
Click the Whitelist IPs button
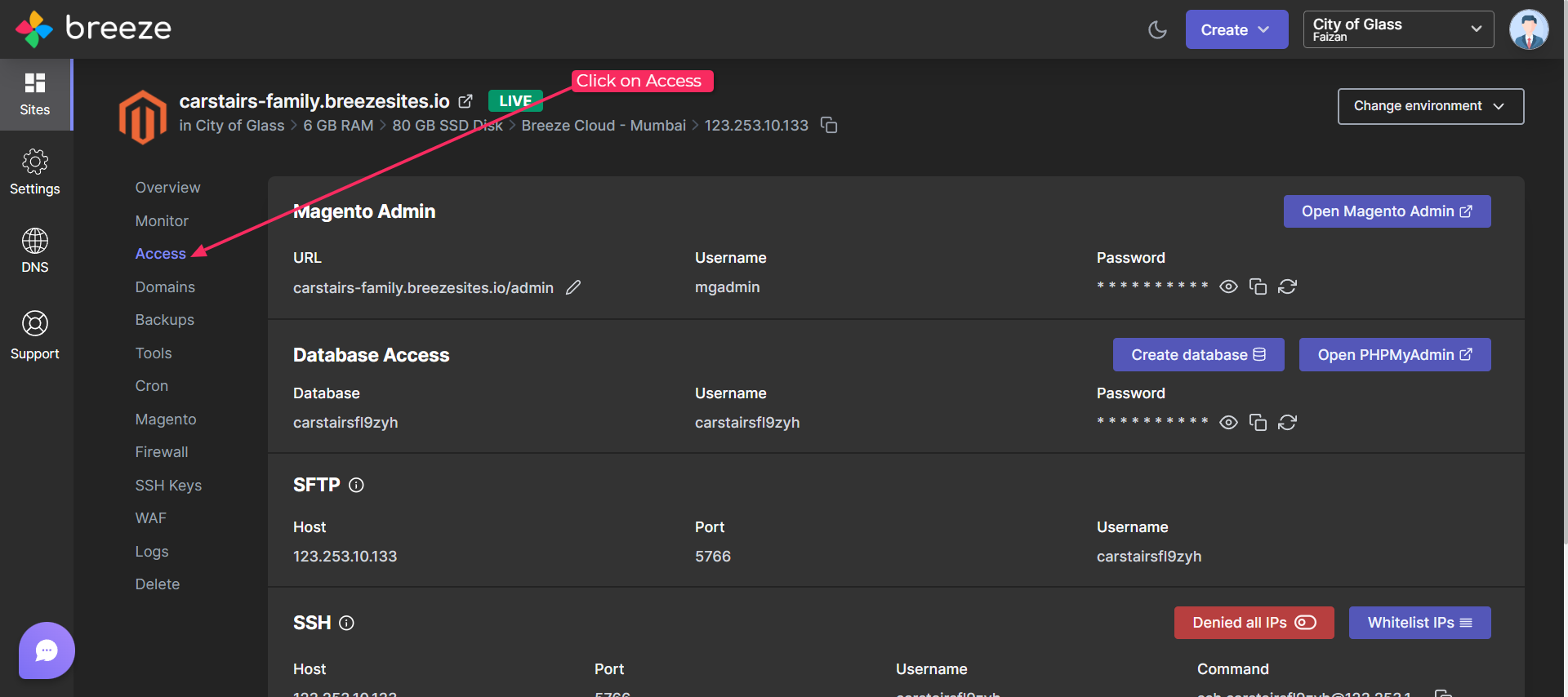point(1419,623)
